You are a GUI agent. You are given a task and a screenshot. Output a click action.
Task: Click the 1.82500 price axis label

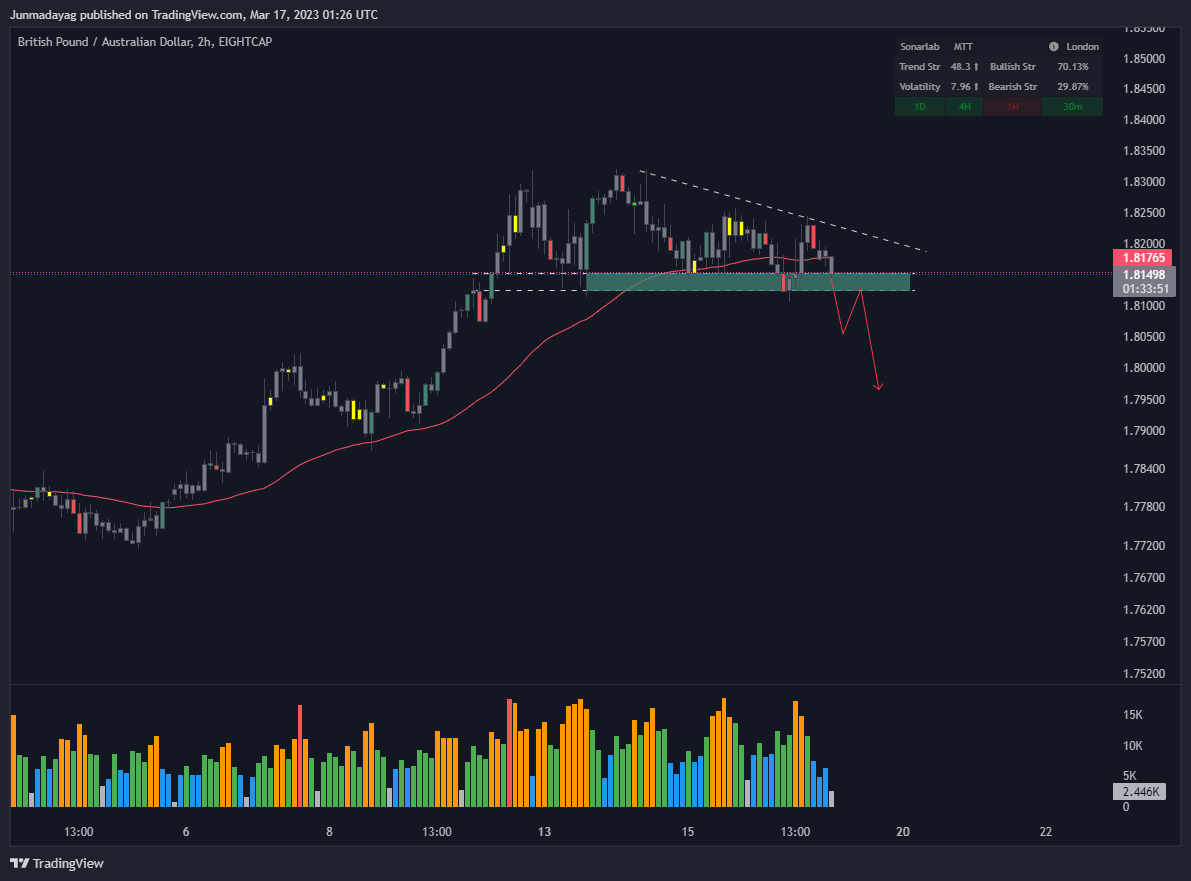[x=1144, y=213]
